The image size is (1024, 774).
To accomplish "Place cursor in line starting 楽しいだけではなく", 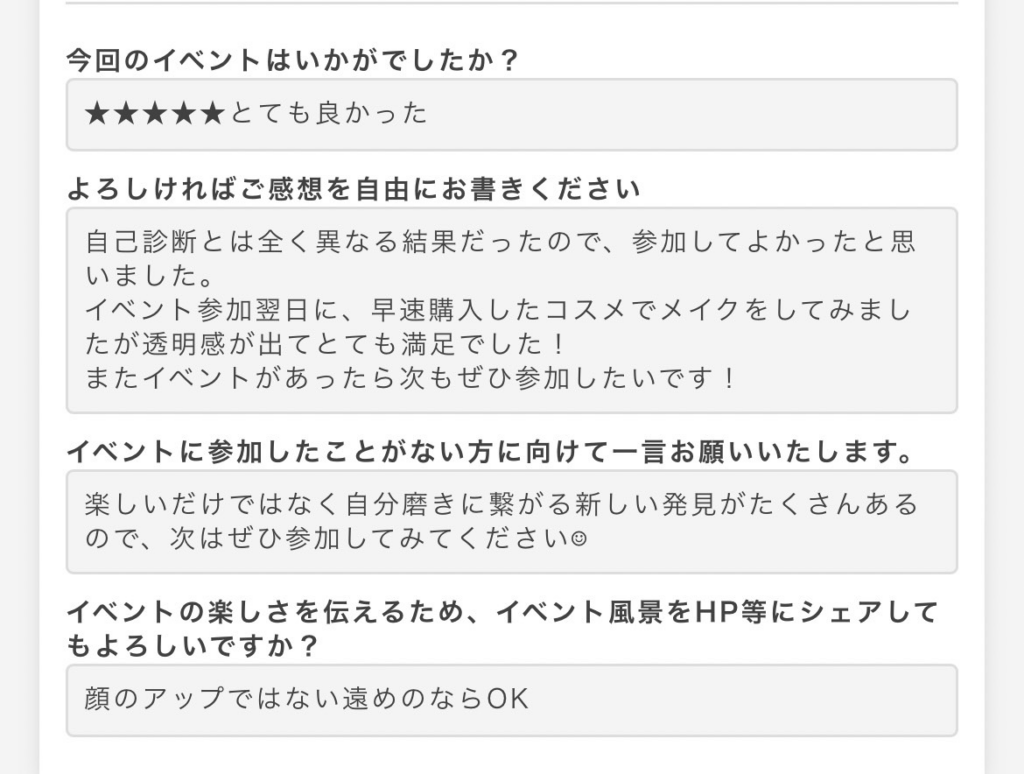I will coord(502,504).
